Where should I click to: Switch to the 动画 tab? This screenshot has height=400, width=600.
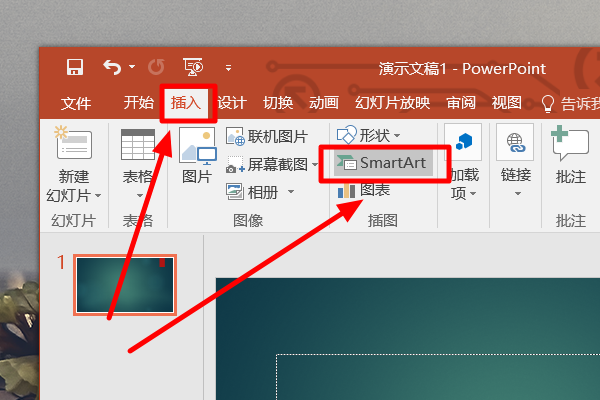click(324, 103)
